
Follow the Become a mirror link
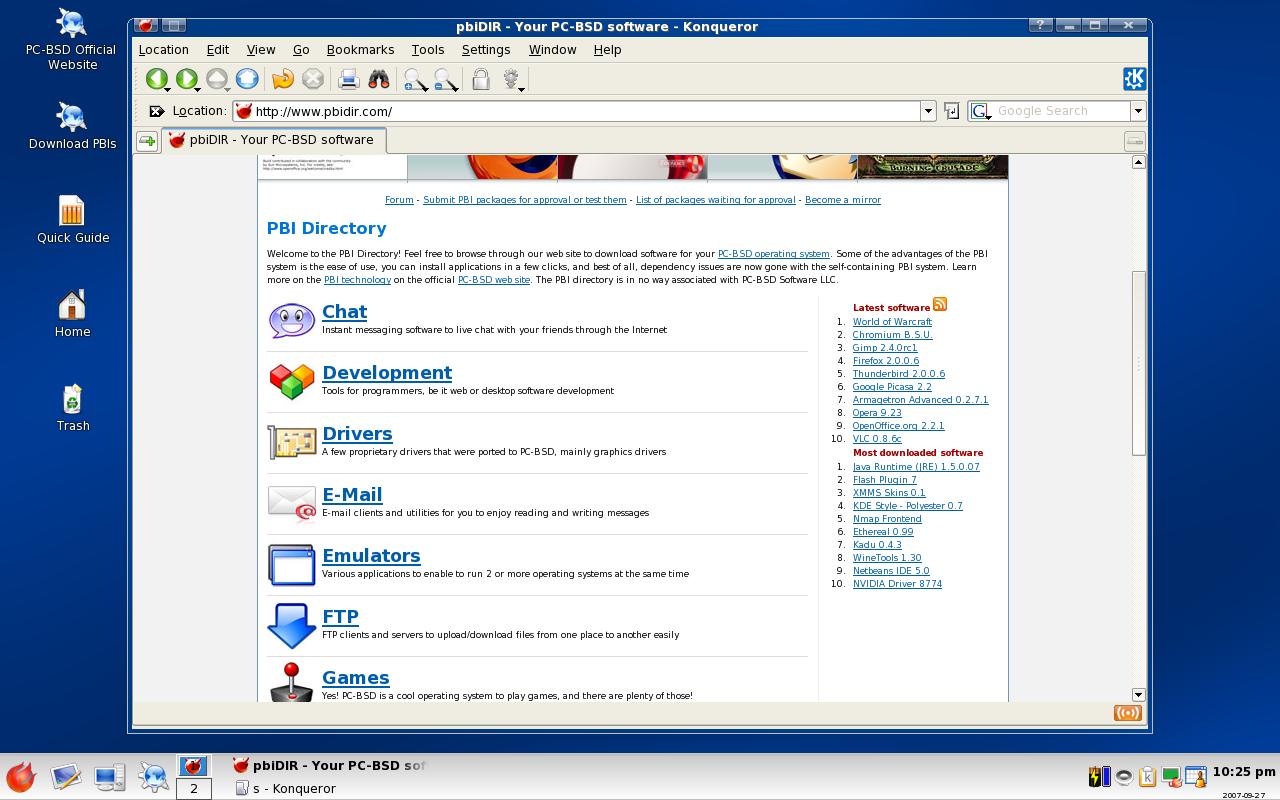tap(843, 200)
